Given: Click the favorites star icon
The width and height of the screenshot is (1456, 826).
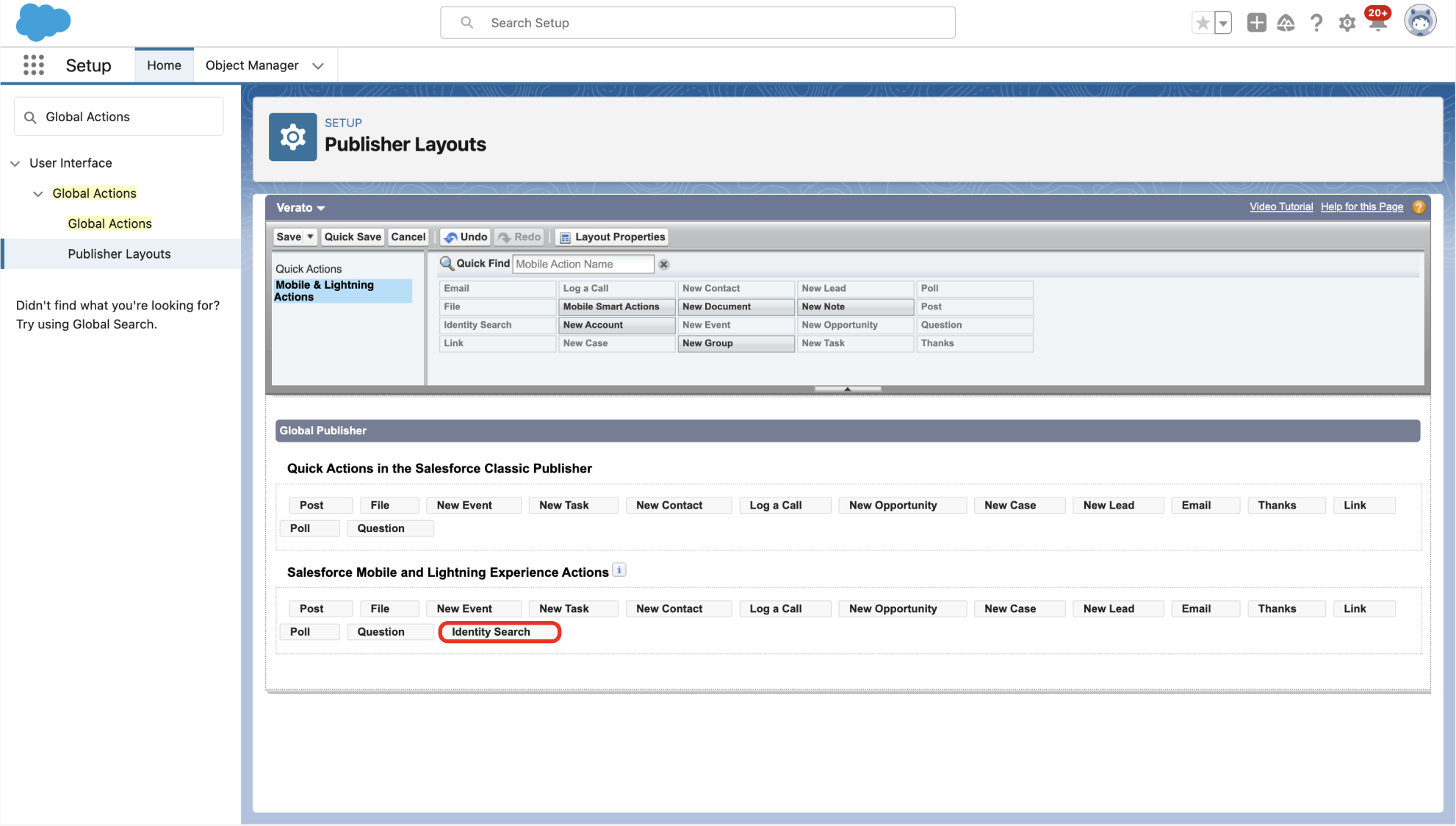Looking at the screenshot, I should (x=1203, y=24).
